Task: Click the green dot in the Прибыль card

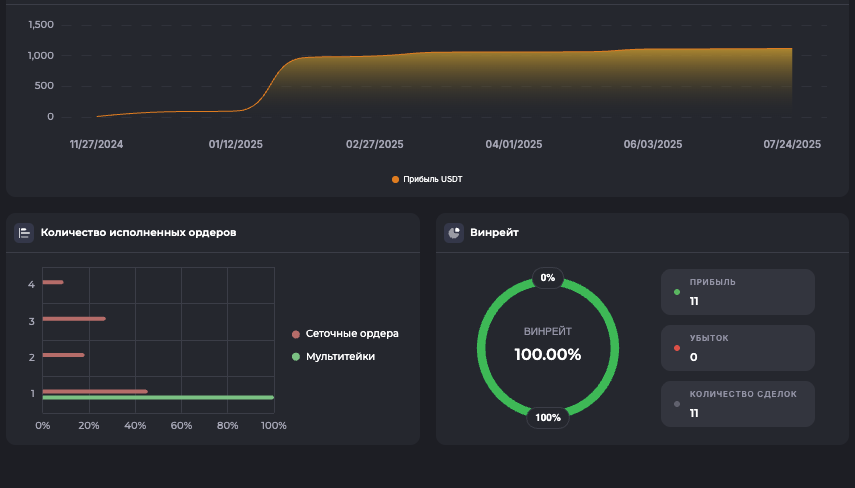Action: coord(677,293)
